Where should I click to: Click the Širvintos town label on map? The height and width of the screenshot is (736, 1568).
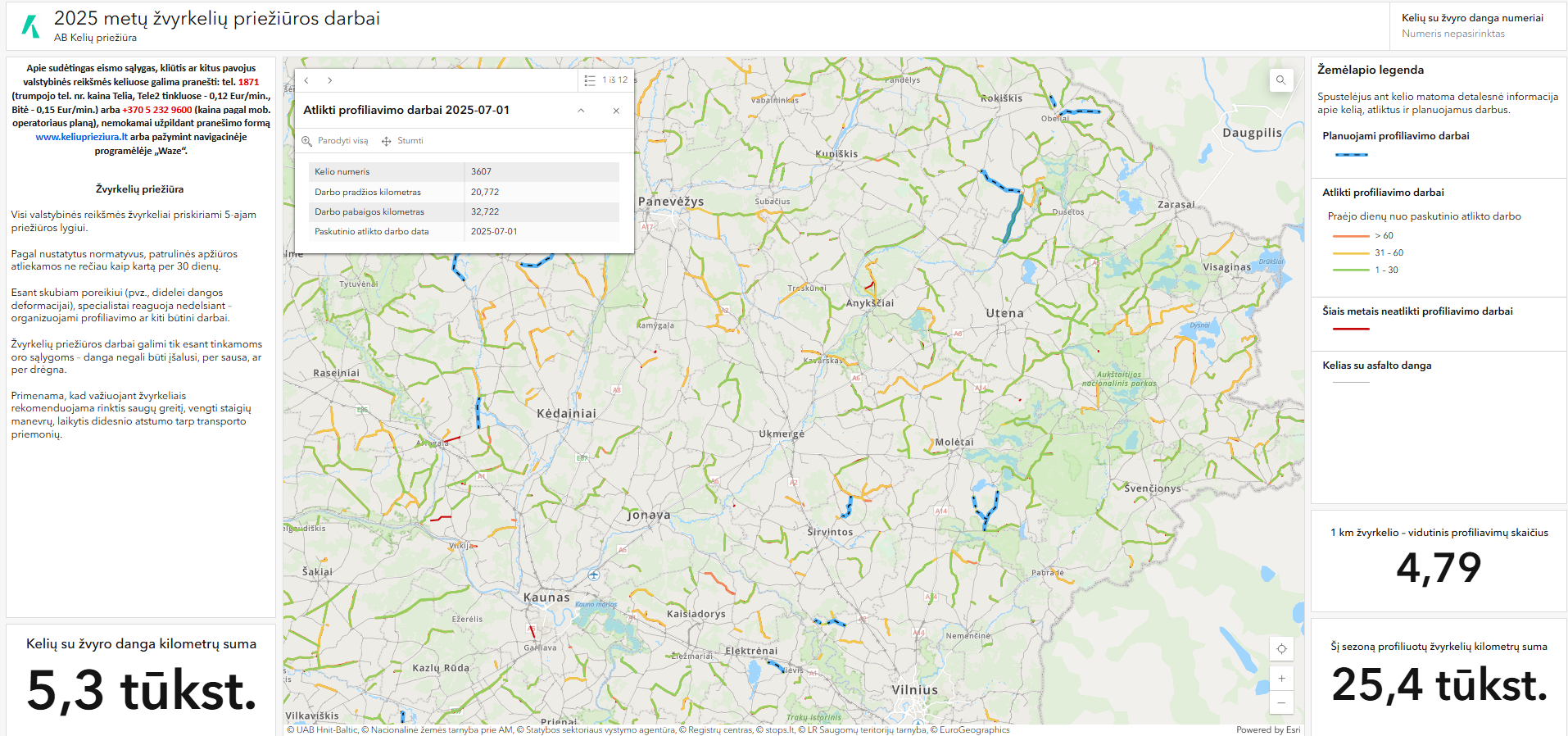pyautogui.click(x=830, y=532)
